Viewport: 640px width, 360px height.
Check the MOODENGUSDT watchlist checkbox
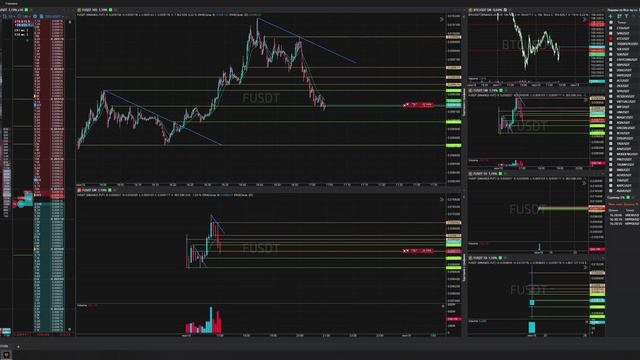[611, 154]
